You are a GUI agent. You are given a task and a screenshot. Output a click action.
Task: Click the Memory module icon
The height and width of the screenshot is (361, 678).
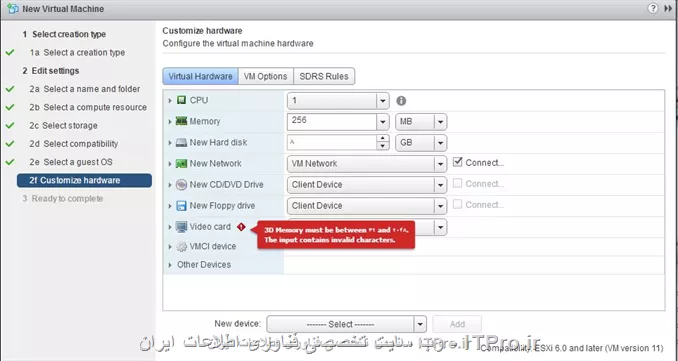pyautogui.click(x=182, y=121)
